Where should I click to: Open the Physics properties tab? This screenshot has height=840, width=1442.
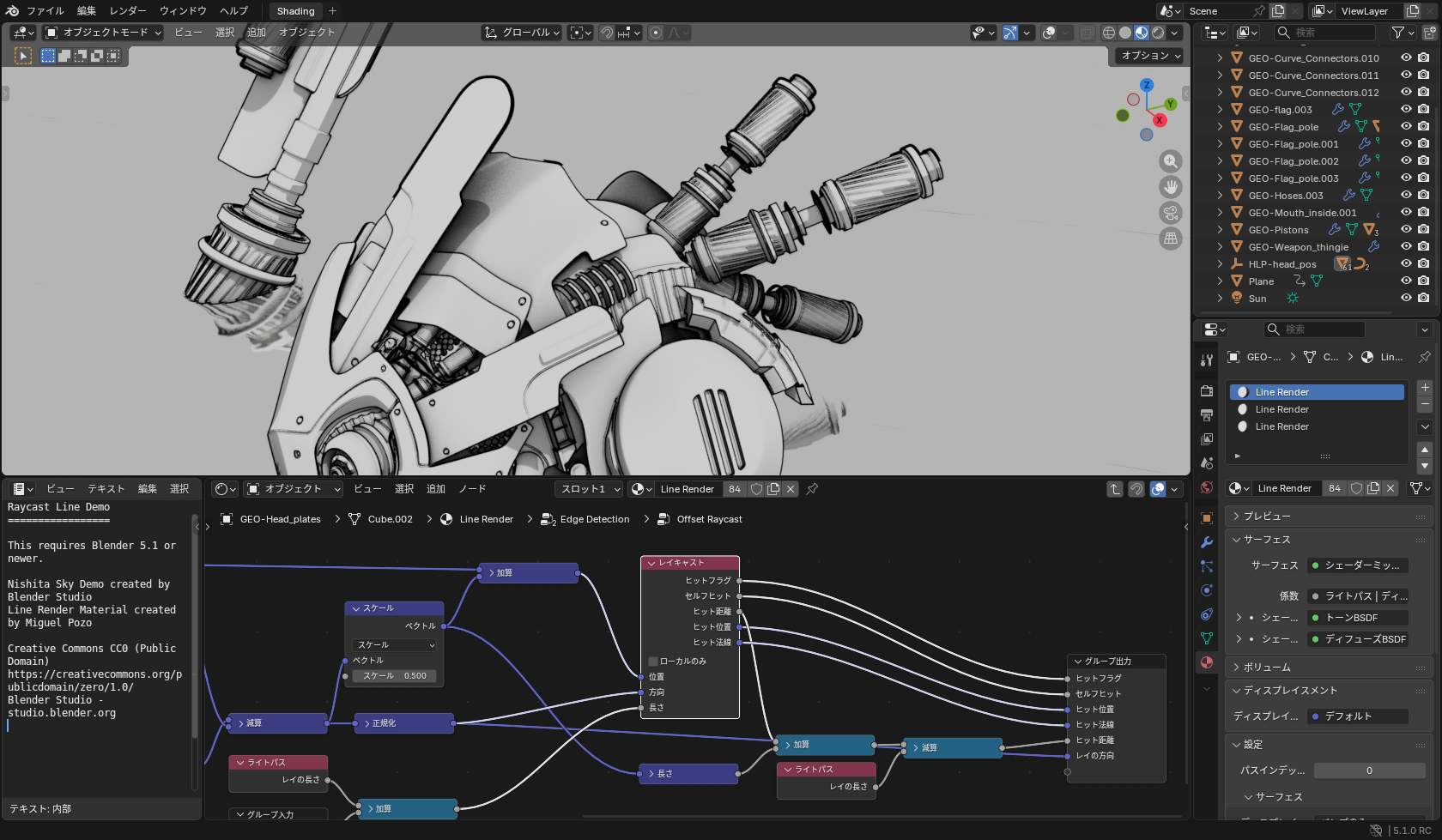tap(1206, 590)
